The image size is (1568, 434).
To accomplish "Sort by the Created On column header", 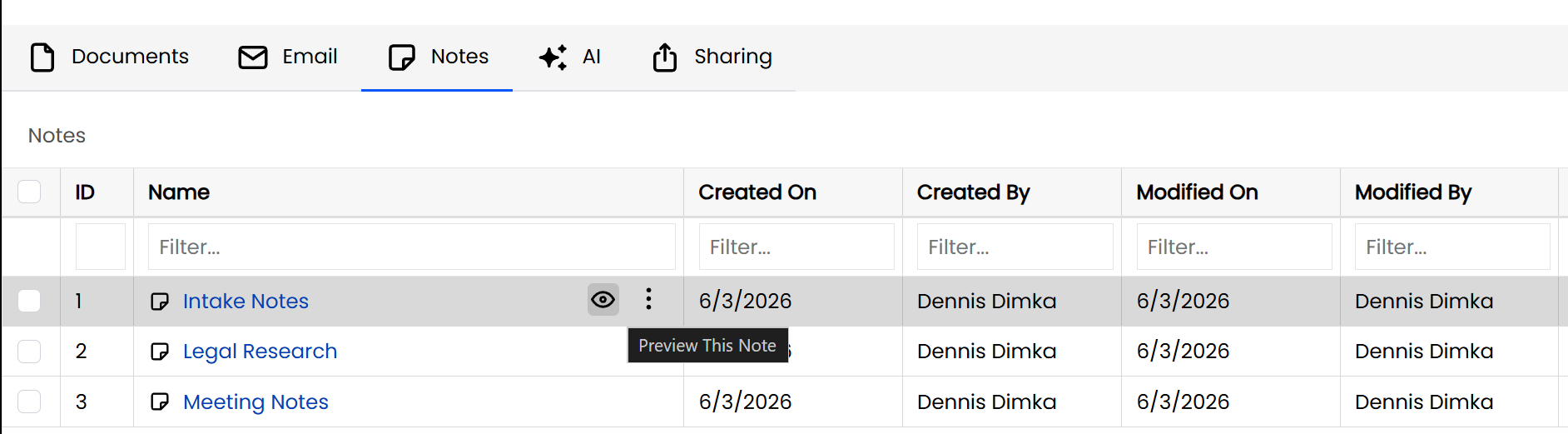I will click(x=757, y=192).
